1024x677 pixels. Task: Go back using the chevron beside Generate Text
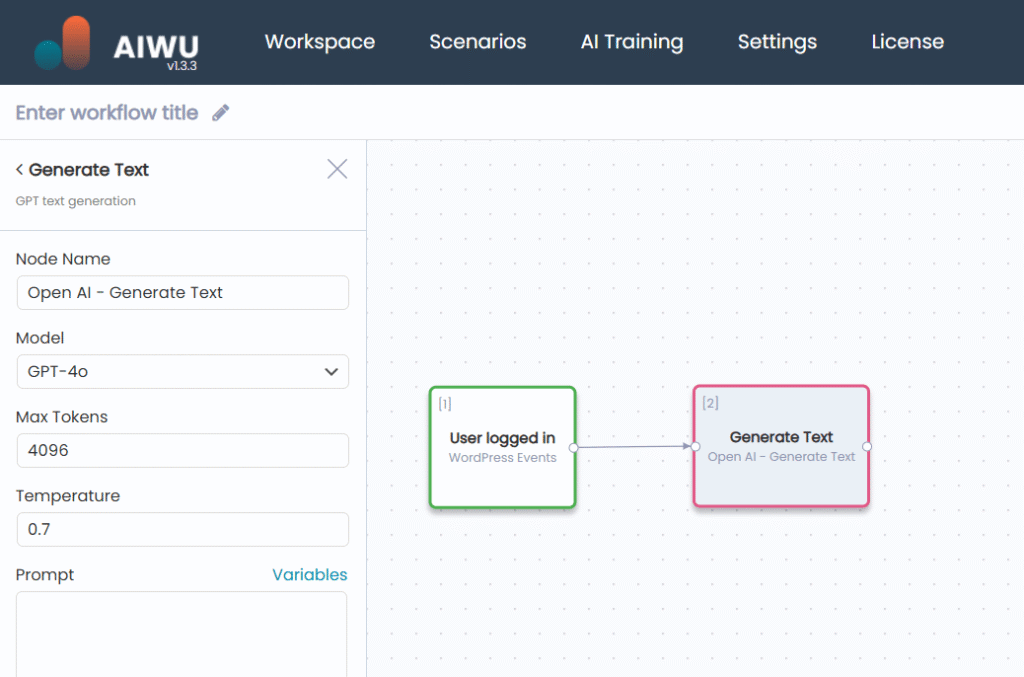tap(20, 170)
